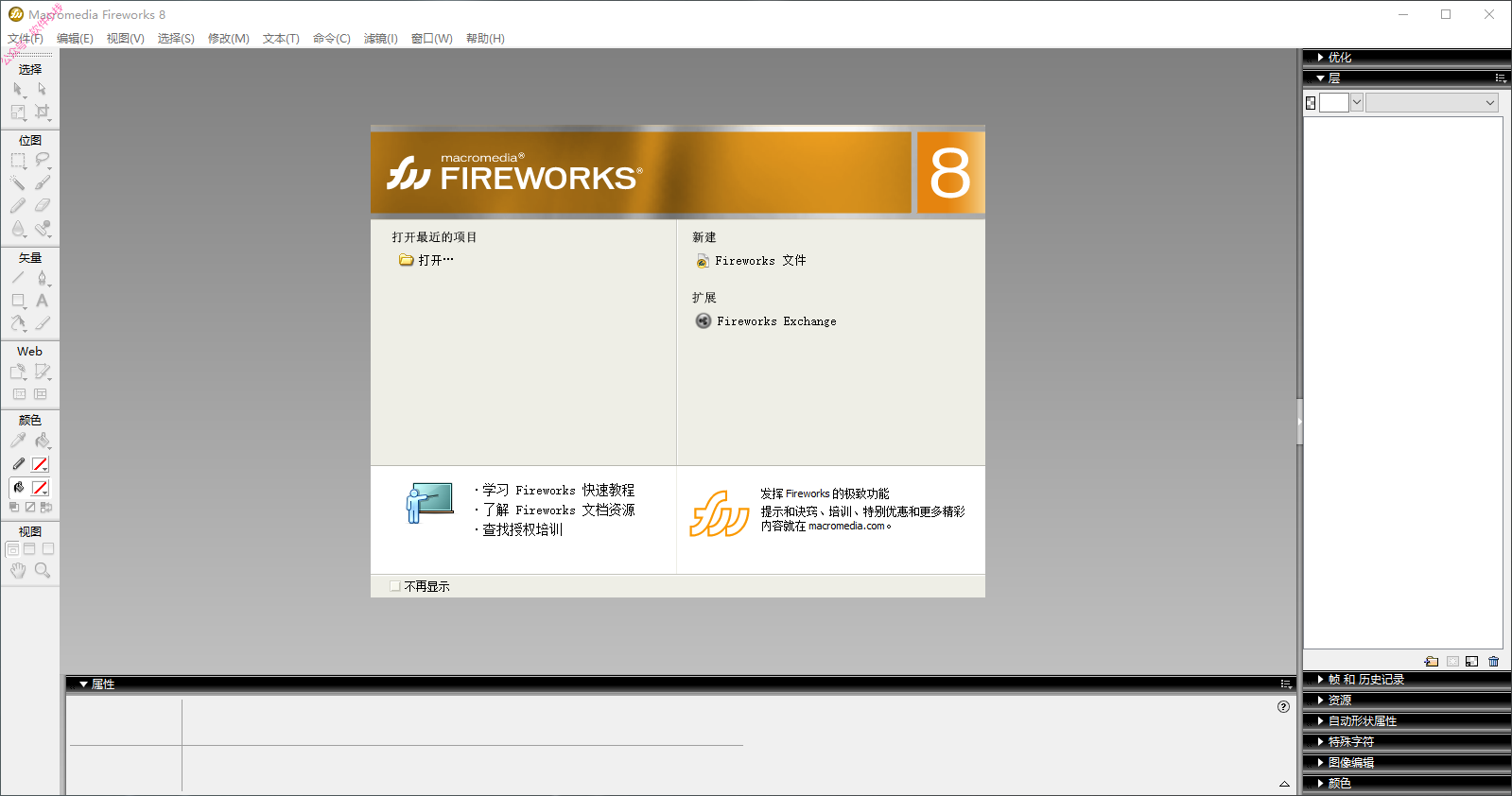Select the Line tool
1512x796 pixels.
point(18,278)
